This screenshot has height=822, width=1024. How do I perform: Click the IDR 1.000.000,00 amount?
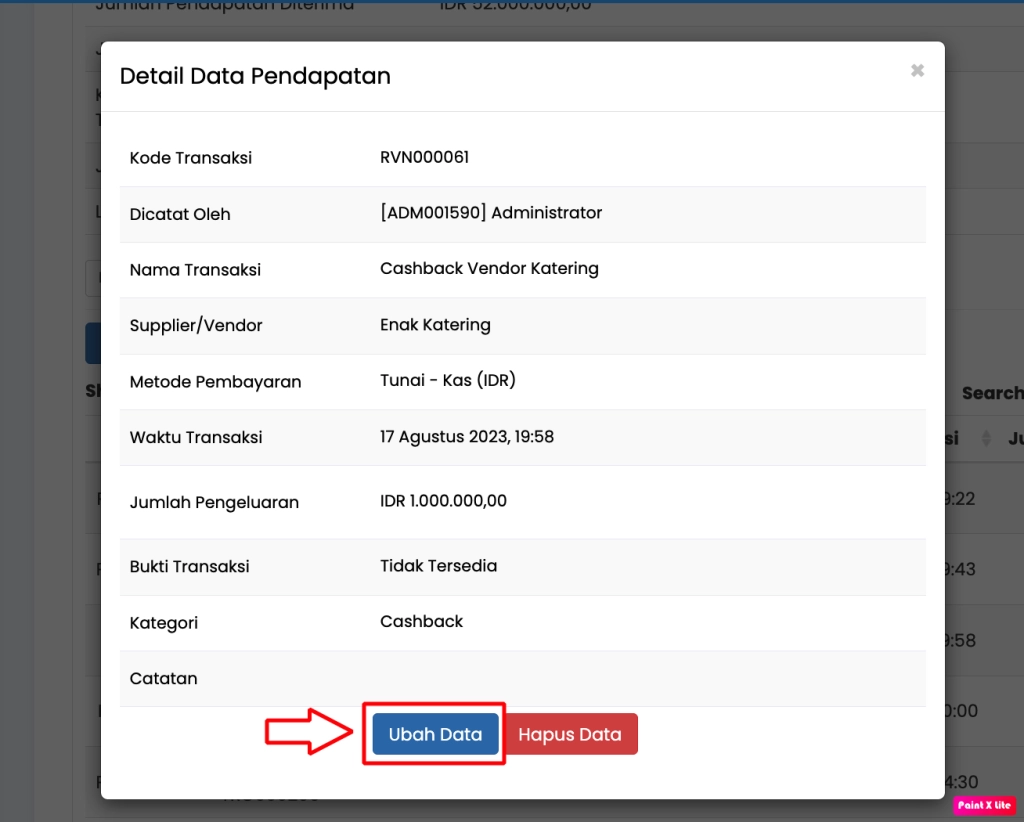pyautogui.click(x=443, y=501)
